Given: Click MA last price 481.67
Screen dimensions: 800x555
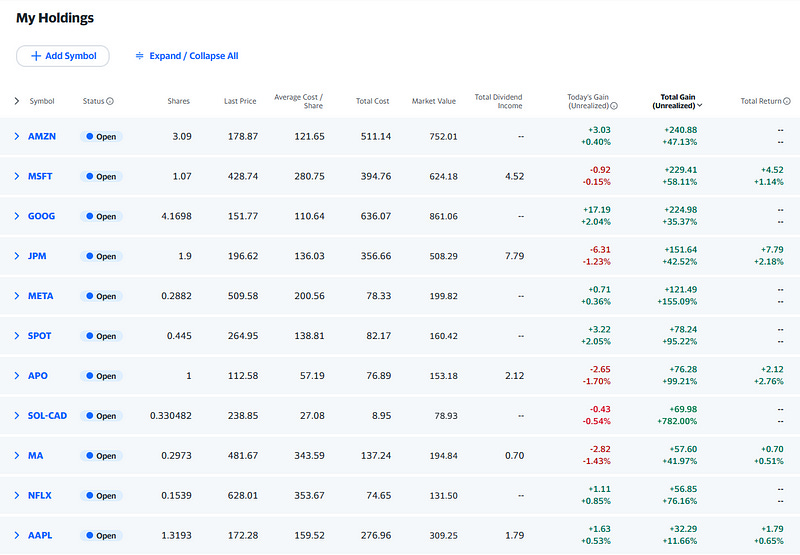Looking at the screenshot, I should 243,456.
